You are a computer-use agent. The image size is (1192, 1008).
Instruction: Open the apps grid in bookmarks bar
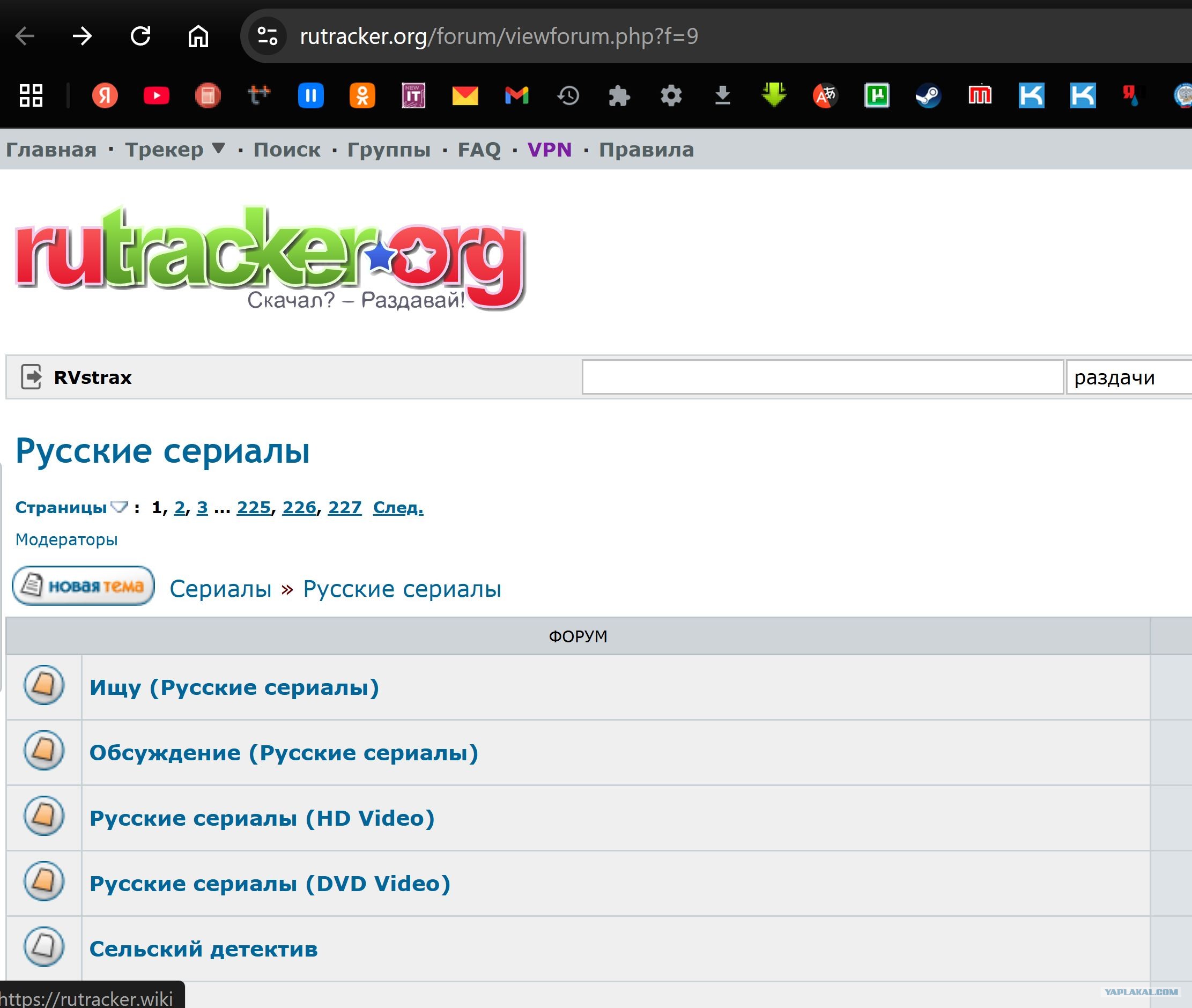tap(31, 95)
